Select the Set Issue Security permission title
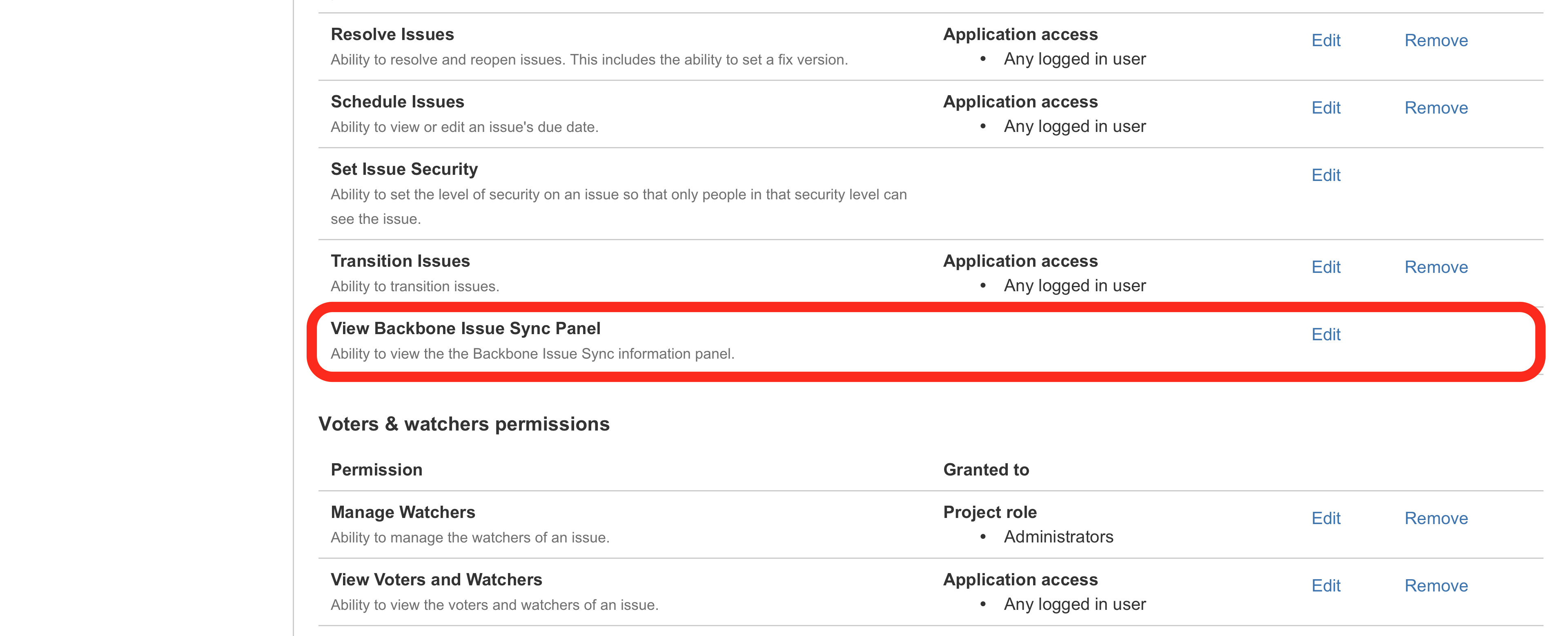The image size is (1568, 636). (x=403, y=170)
